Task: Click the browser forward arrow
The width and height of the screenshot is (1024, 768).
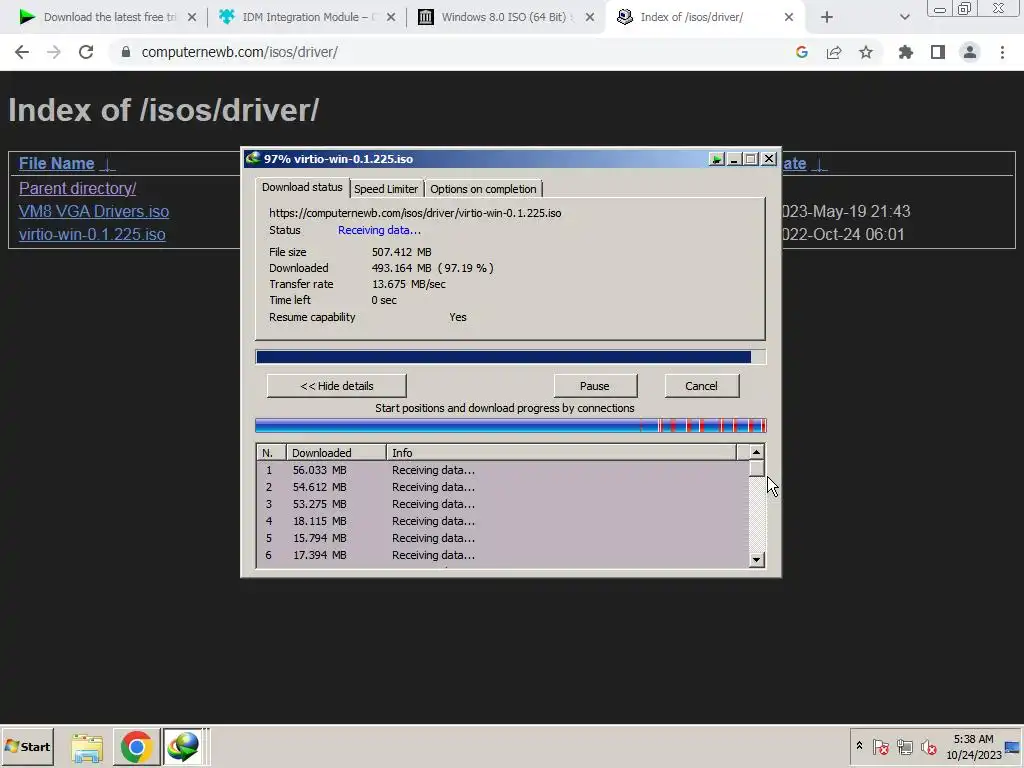Action: (54, 52)
